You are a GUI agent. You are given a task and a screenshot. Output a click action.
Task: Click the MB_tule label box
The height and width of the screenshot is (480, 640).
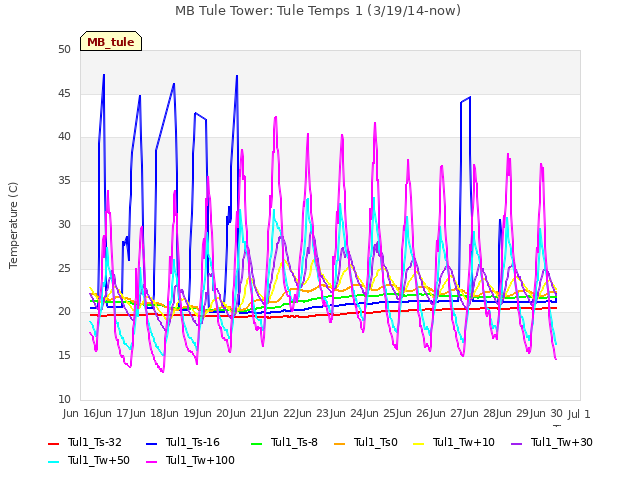tap(111, 41)
